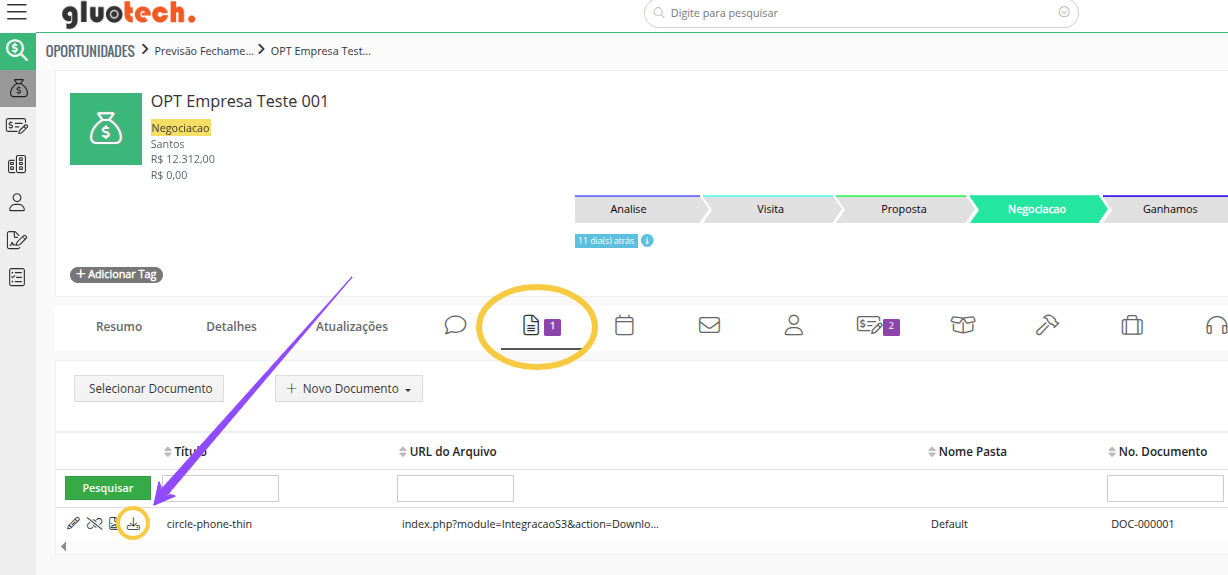Expand the Novo Documento dropdown

tap(349, 389)
